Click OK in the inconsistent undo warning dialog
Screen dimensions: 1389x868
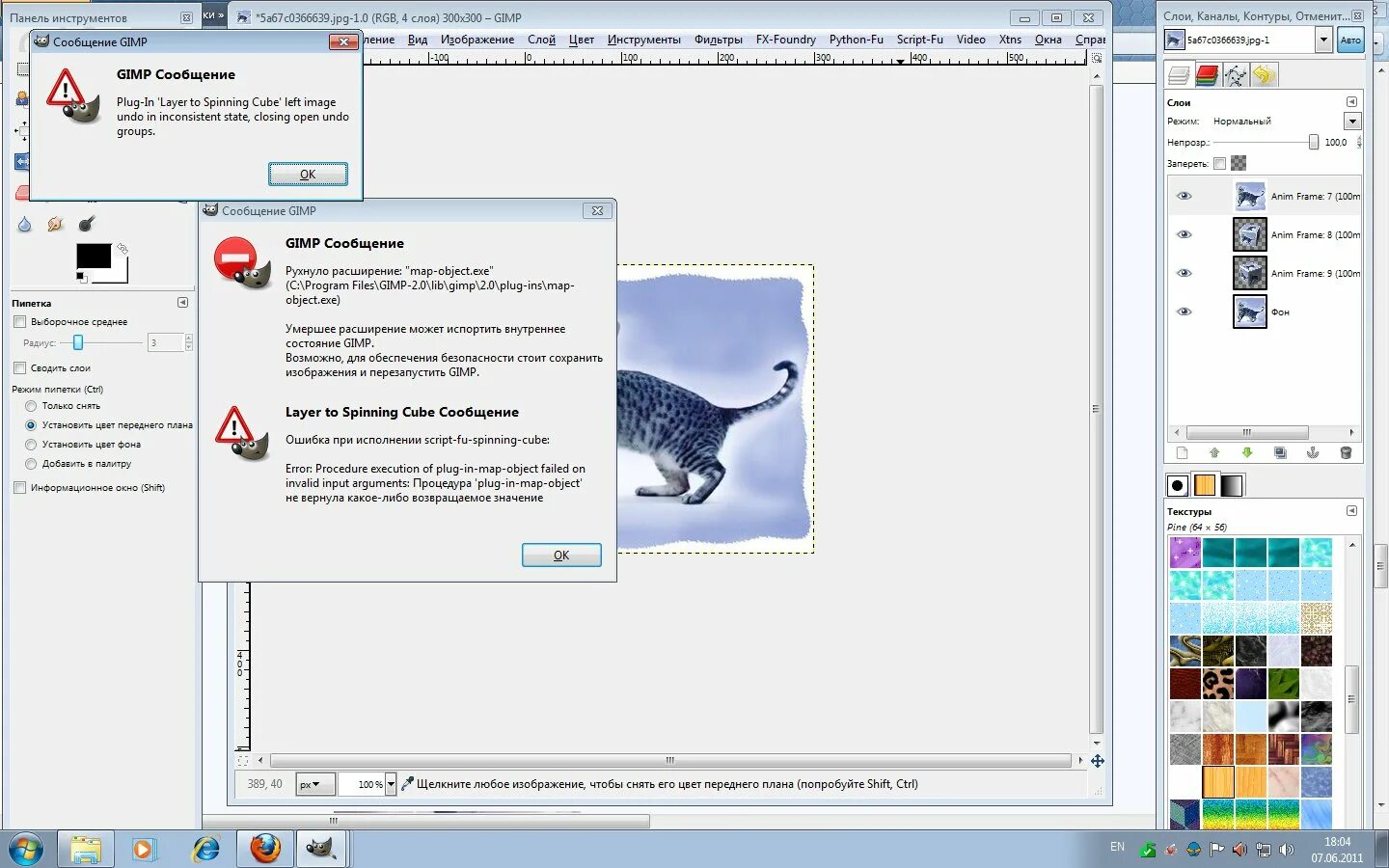(x=308, y=175)
